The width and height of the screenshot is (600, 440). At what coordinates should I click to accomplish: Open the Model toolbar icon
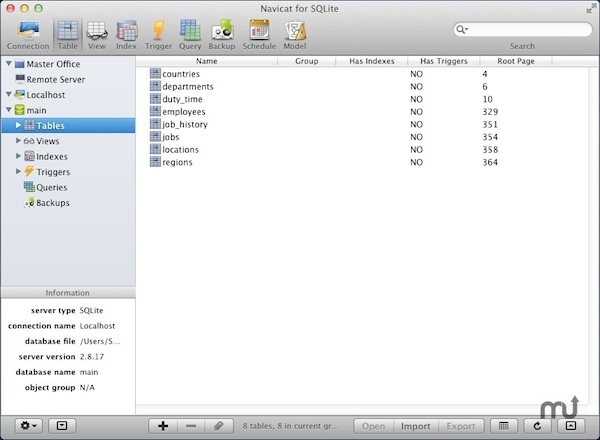pyautogui.click(x=295, y=35)
